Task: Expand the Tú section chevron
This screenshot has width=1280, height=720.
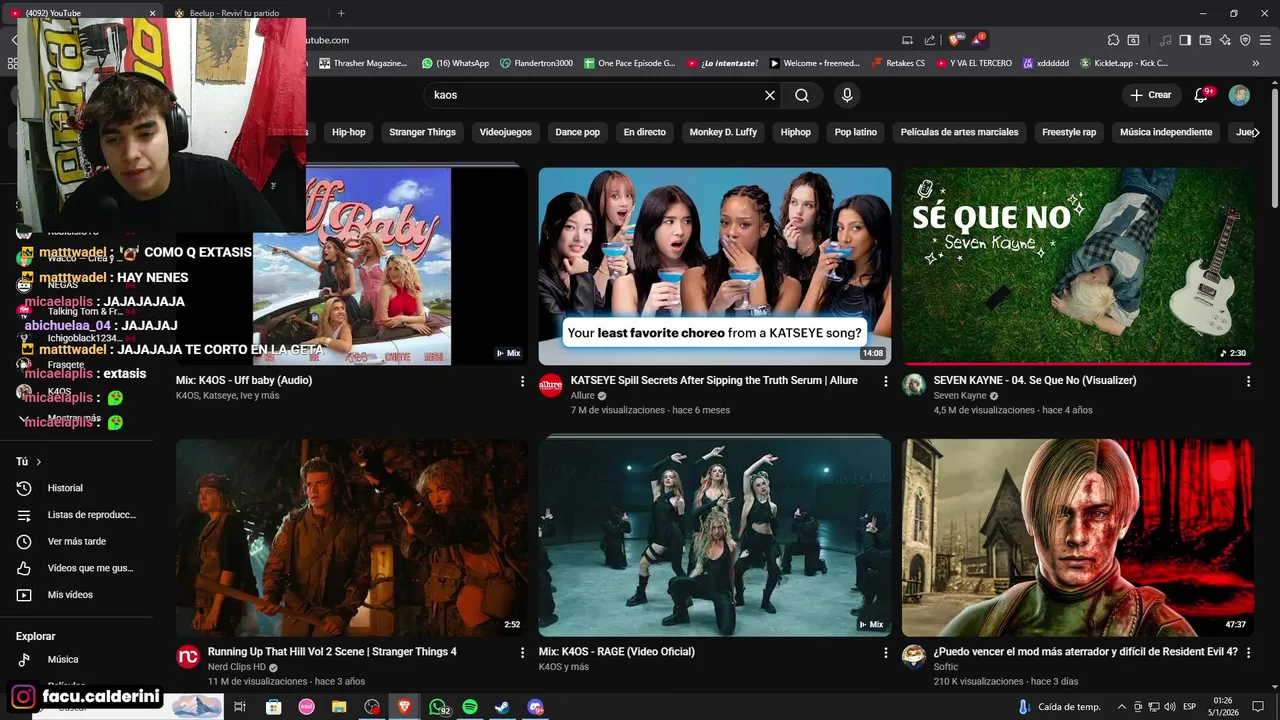Action: [x=39, y=462]
